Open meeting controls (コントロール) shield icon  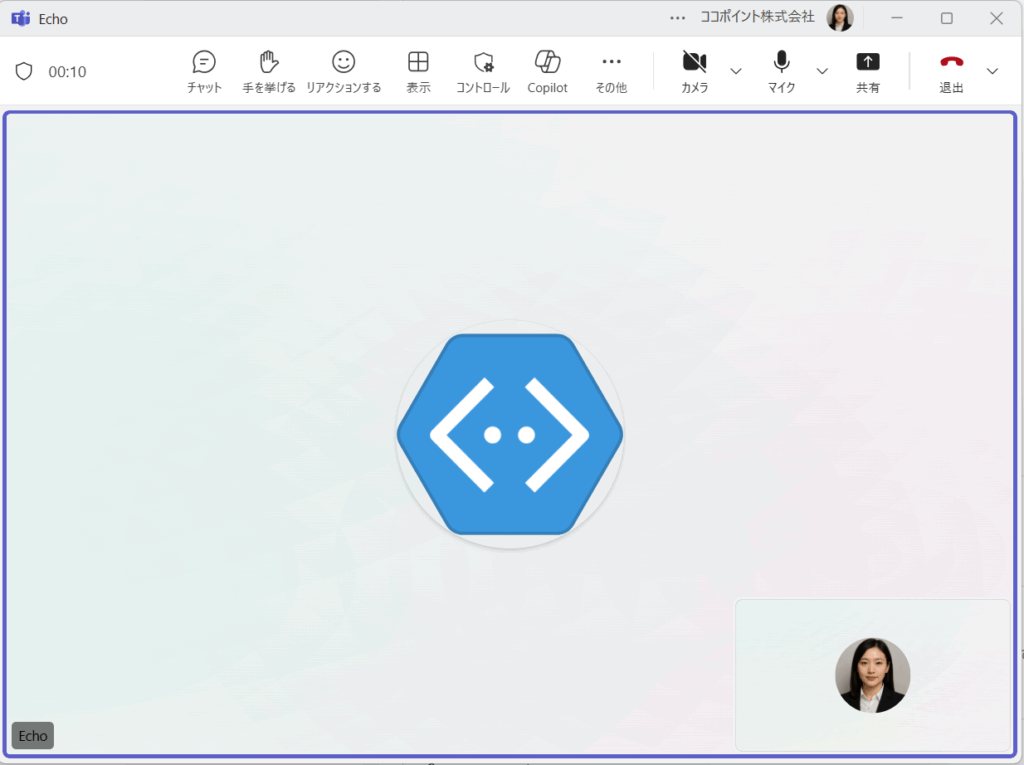point(483,71)
